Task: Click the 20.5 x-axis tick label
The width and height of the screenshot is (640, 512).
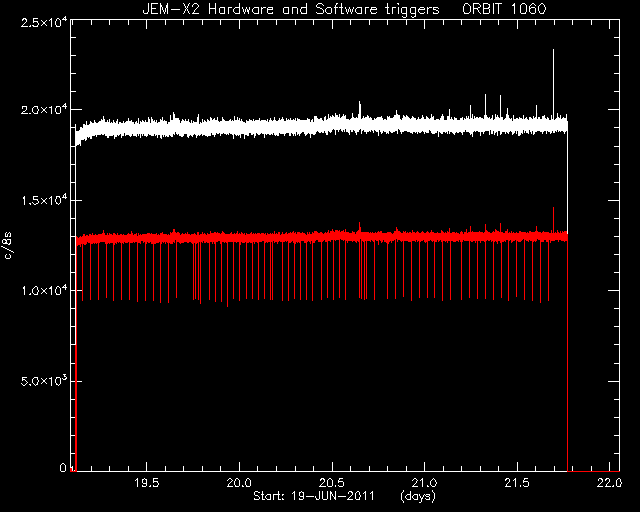Action: (332, 483)
